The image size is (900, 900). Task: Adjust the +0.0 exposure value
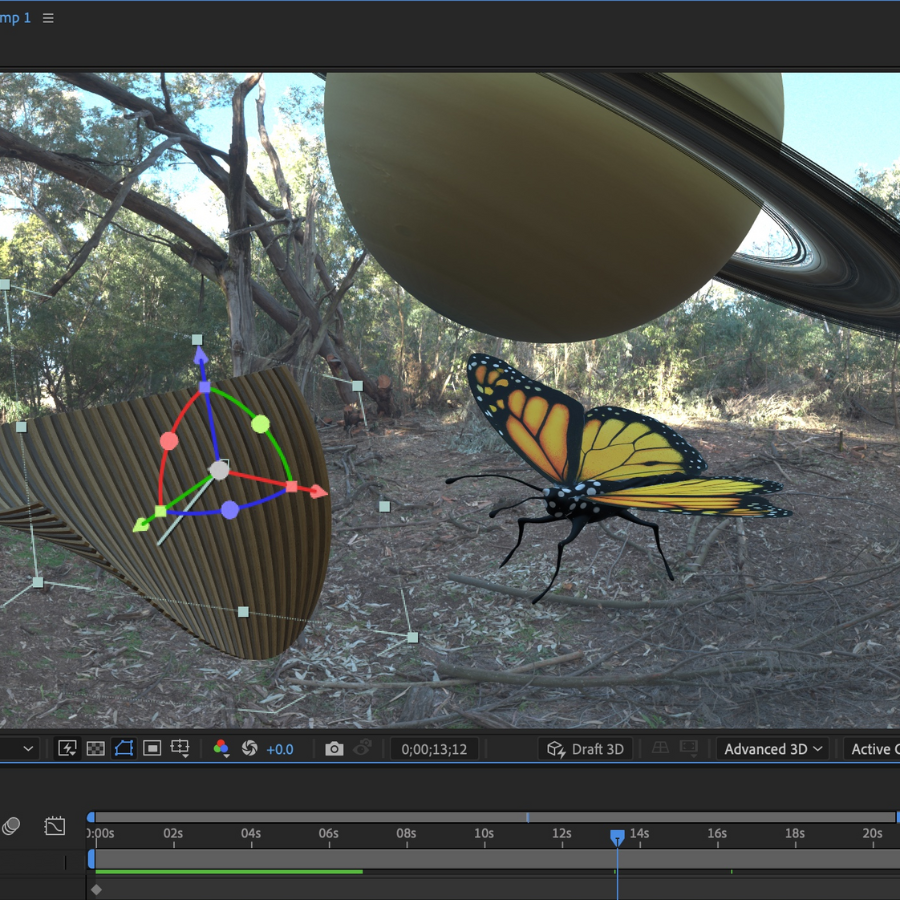[280, 749]
